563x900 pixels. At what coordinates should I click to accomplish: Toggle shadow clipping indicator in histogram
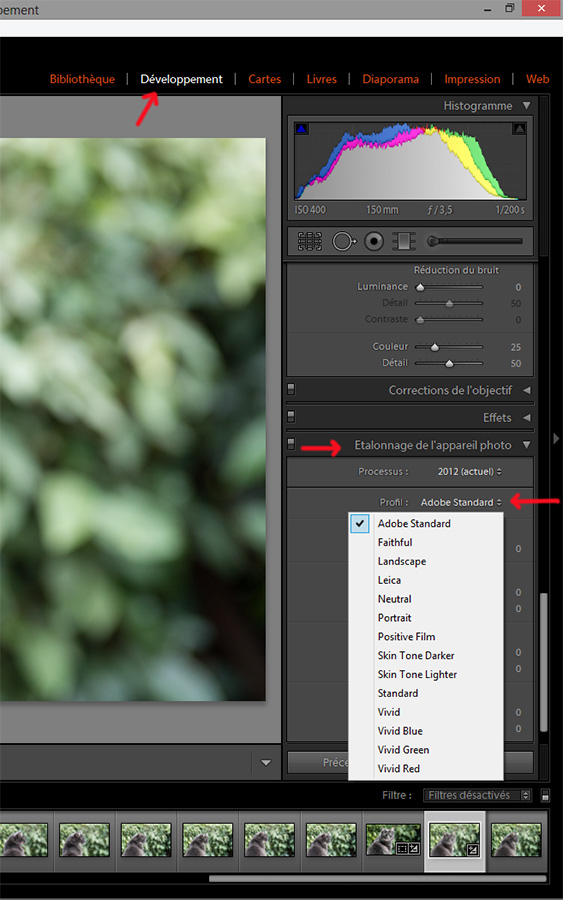point(301,129)
